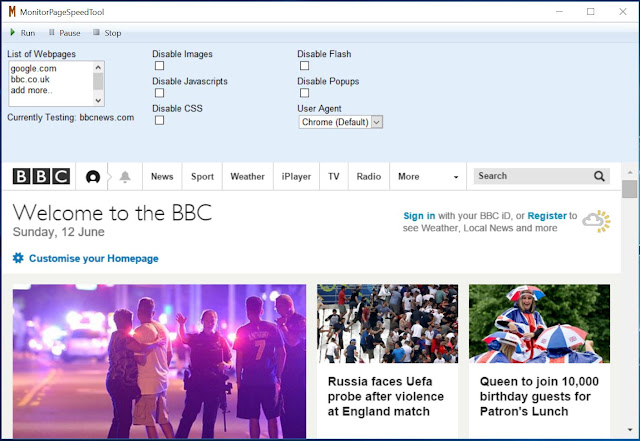The height and width of the screenshot is (441, 640).
Task: Open the BBC account profile icon
Action: click(93, 177)
